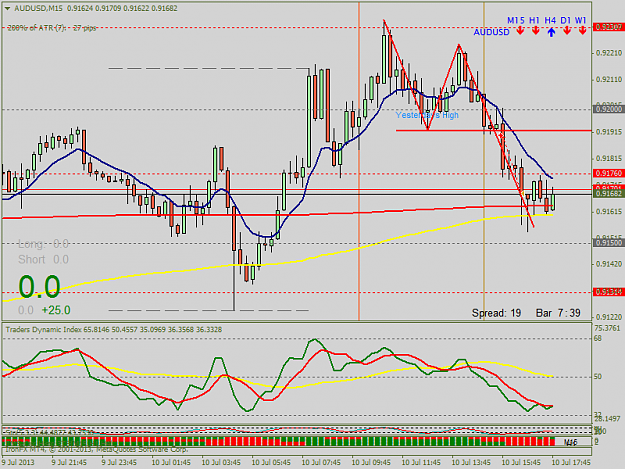Click the current price tag 0.91682
Screen dimensions: 625x469
(608, 194)
